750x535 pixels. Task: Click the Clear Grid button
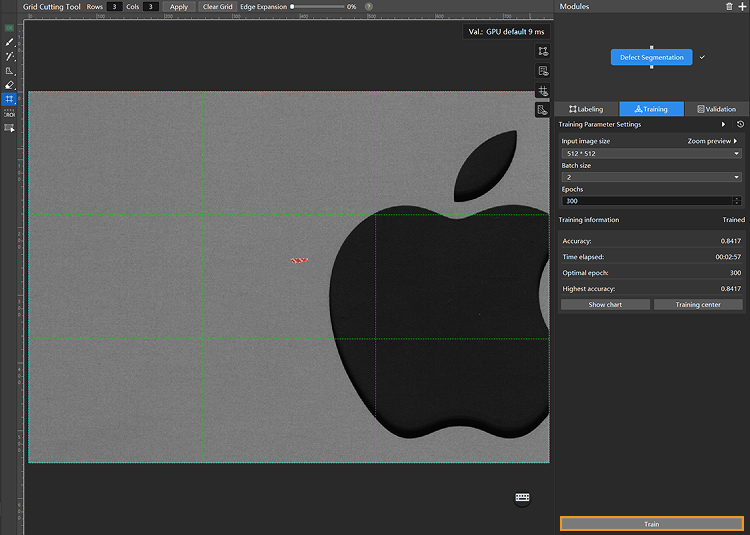click(x=218, y=7)
